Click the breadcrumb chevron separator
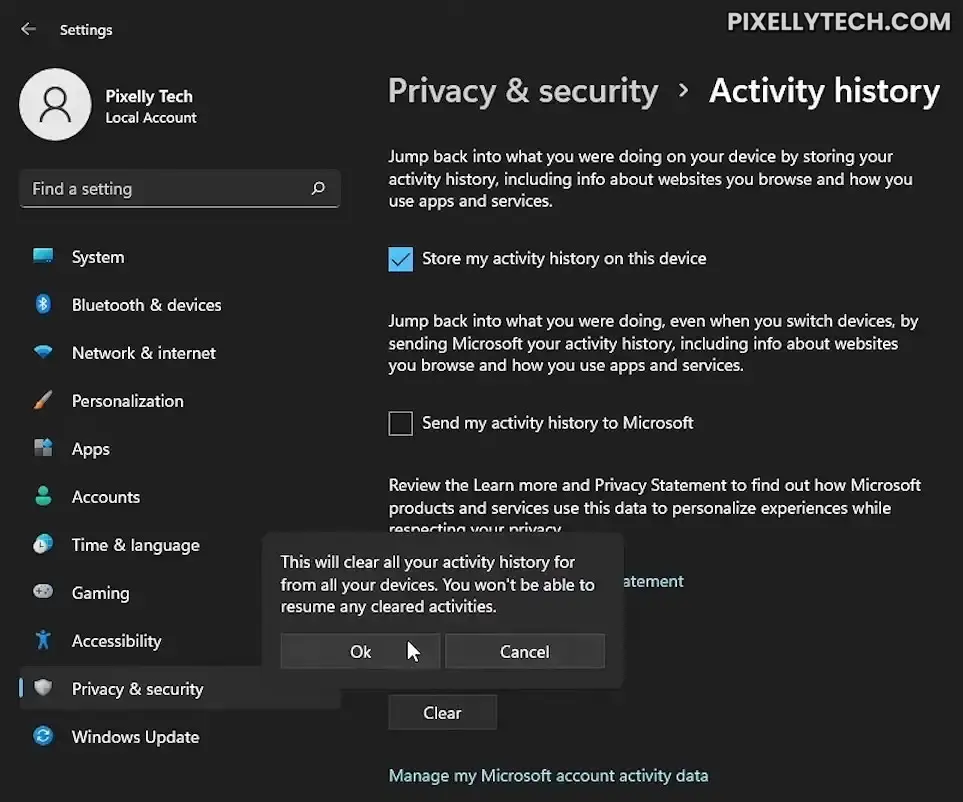Viewport: 963px width, 802px height. coord(684,91)
